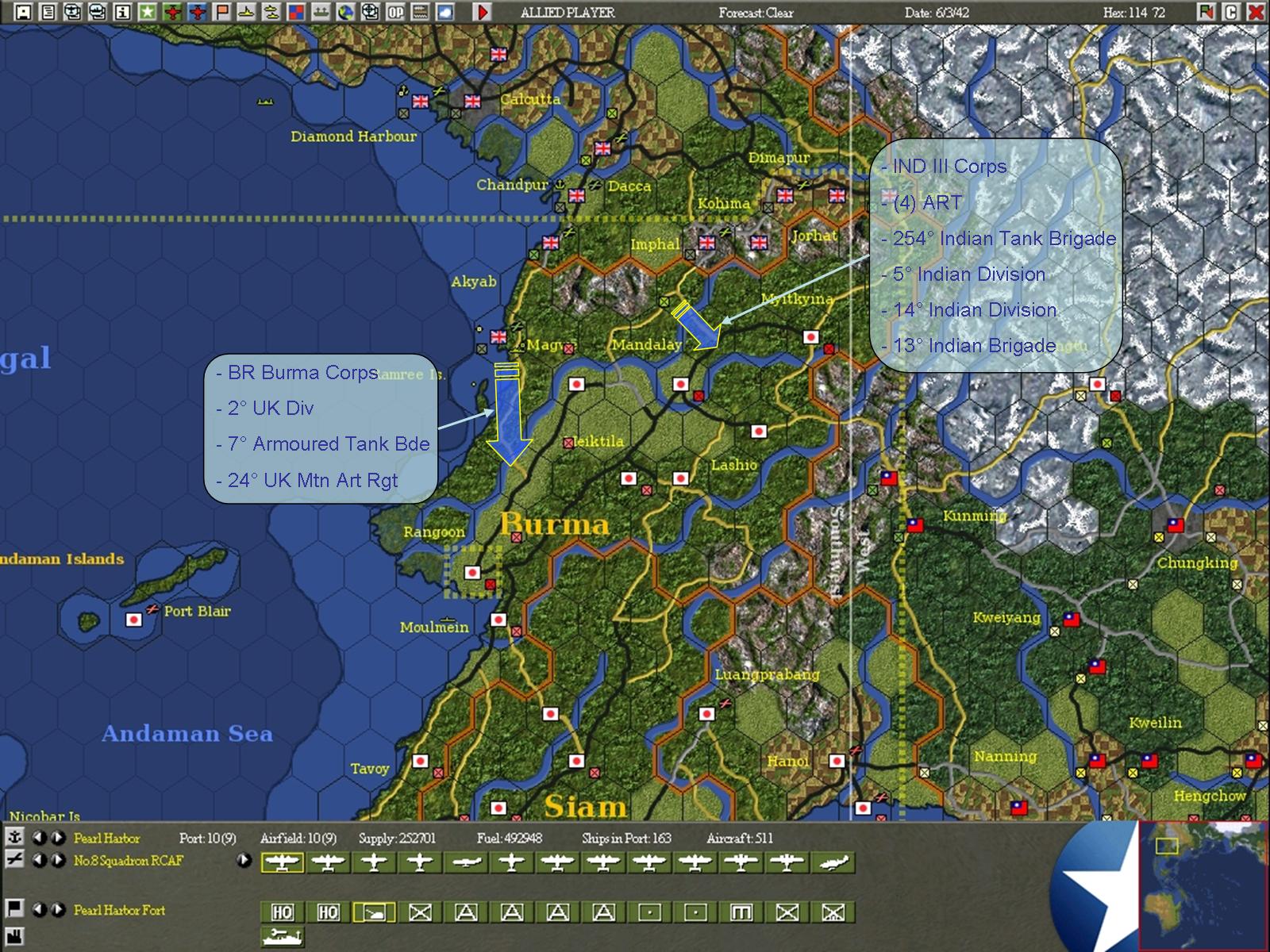Select the highlighted bomber air unit icon
1270x952 pixels.
[x=283, y=862]
